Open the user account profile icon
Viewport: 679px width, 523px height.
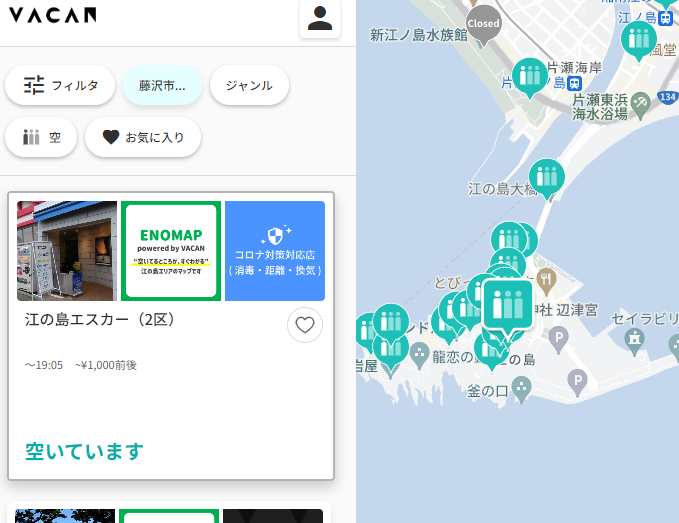[x=320, y=18]
